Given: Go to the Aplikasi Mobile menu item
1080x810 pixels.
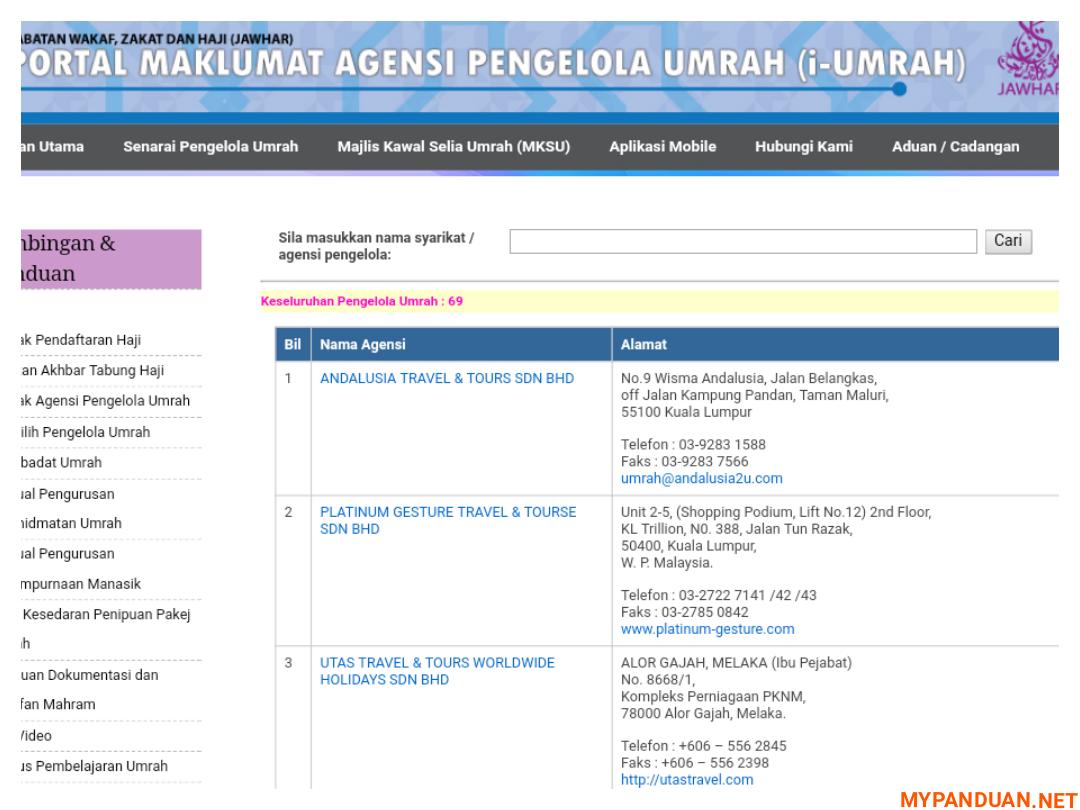Looking at the screenshot, I should (662, 147).
